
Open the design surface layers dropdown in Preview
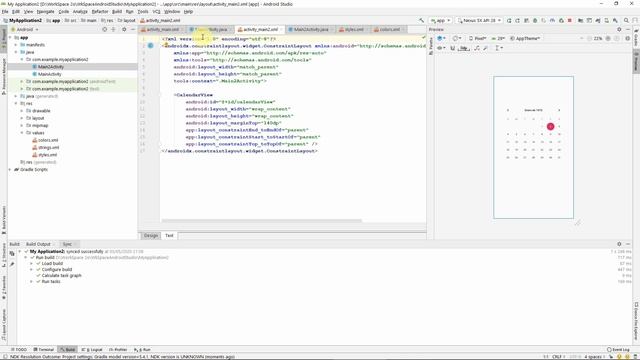(441, 38)
